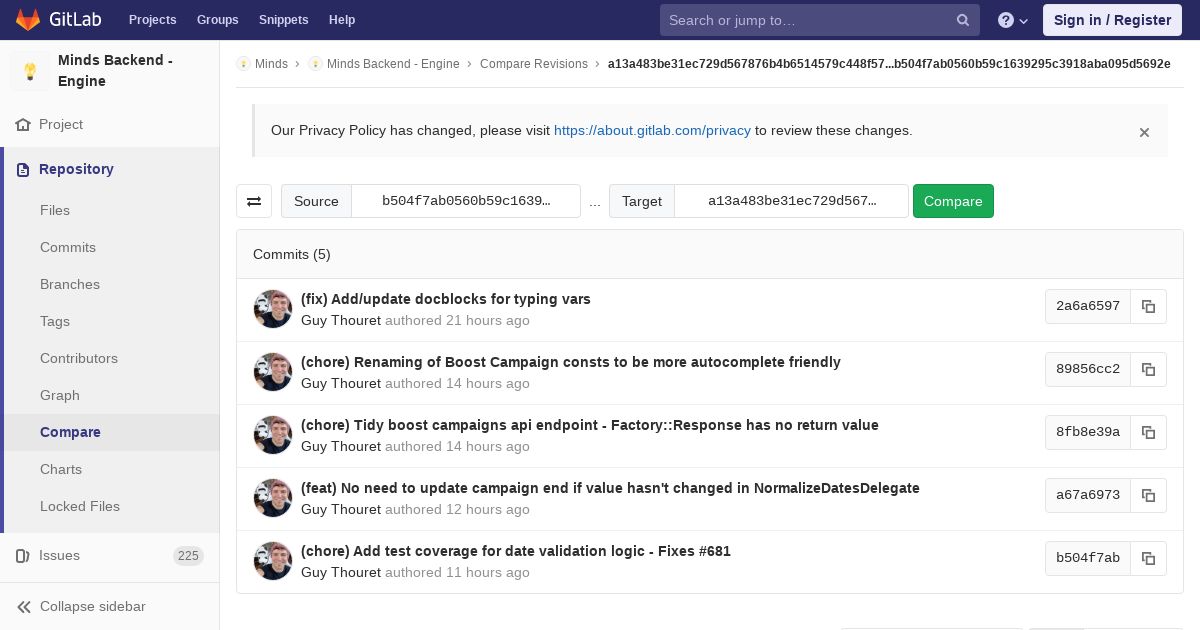Copy commit SHA a67a6973
The width and height of the screenshot is (1200, 630).
pos(1148,496)
